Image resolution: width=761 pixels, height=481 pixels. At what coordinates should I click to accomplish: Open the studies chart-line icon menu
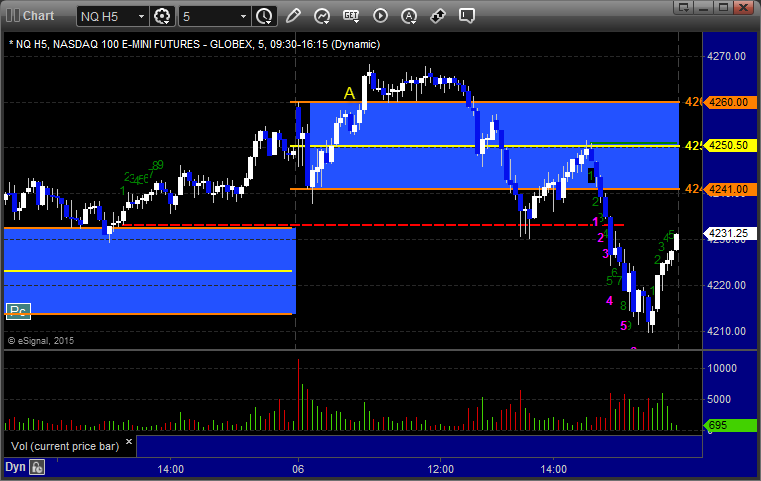tap(322, 16)
